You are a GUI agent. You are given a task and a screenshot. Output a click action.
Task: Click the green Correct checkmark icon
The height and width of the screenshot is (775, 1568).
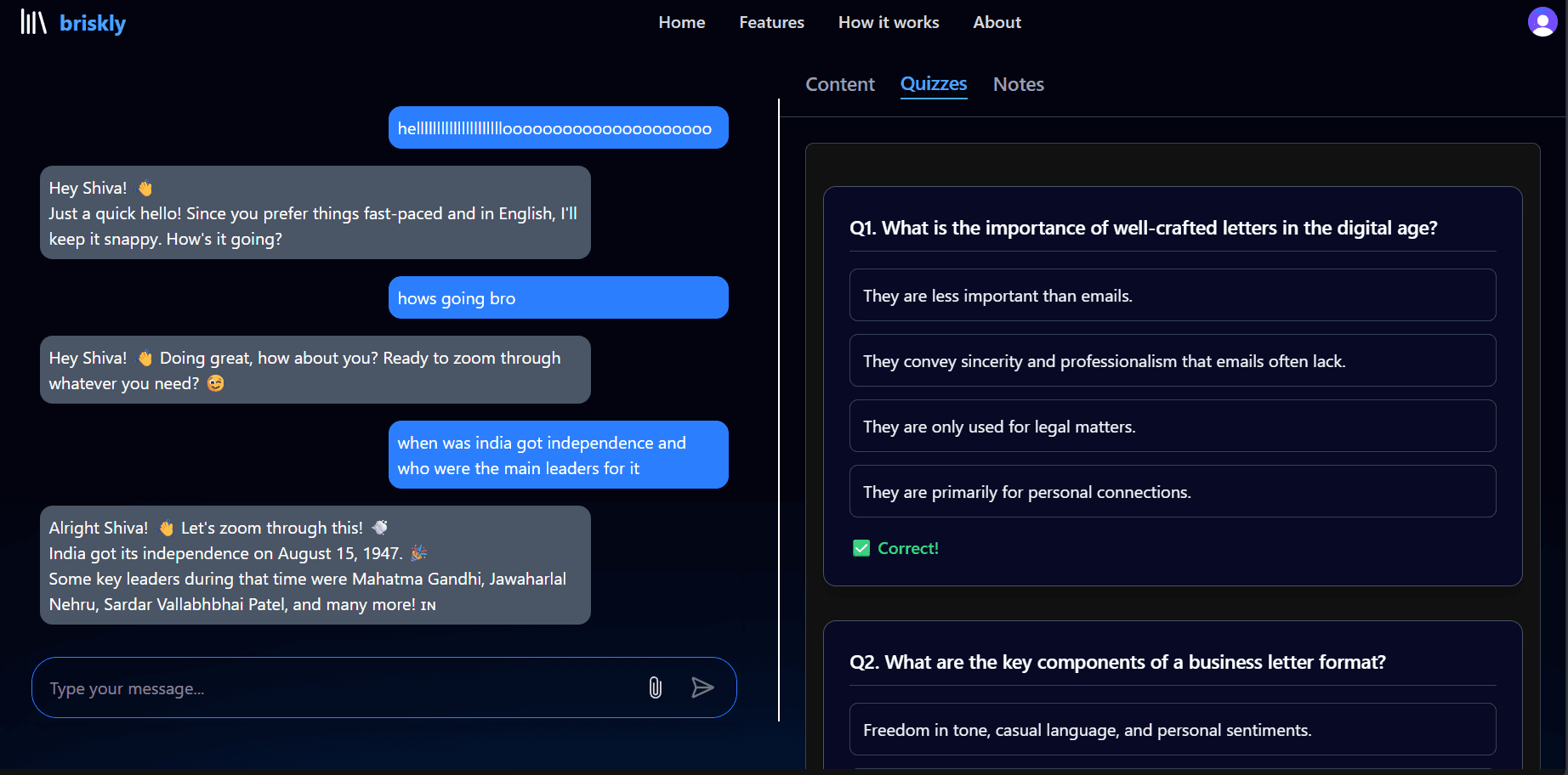[861, 548]
